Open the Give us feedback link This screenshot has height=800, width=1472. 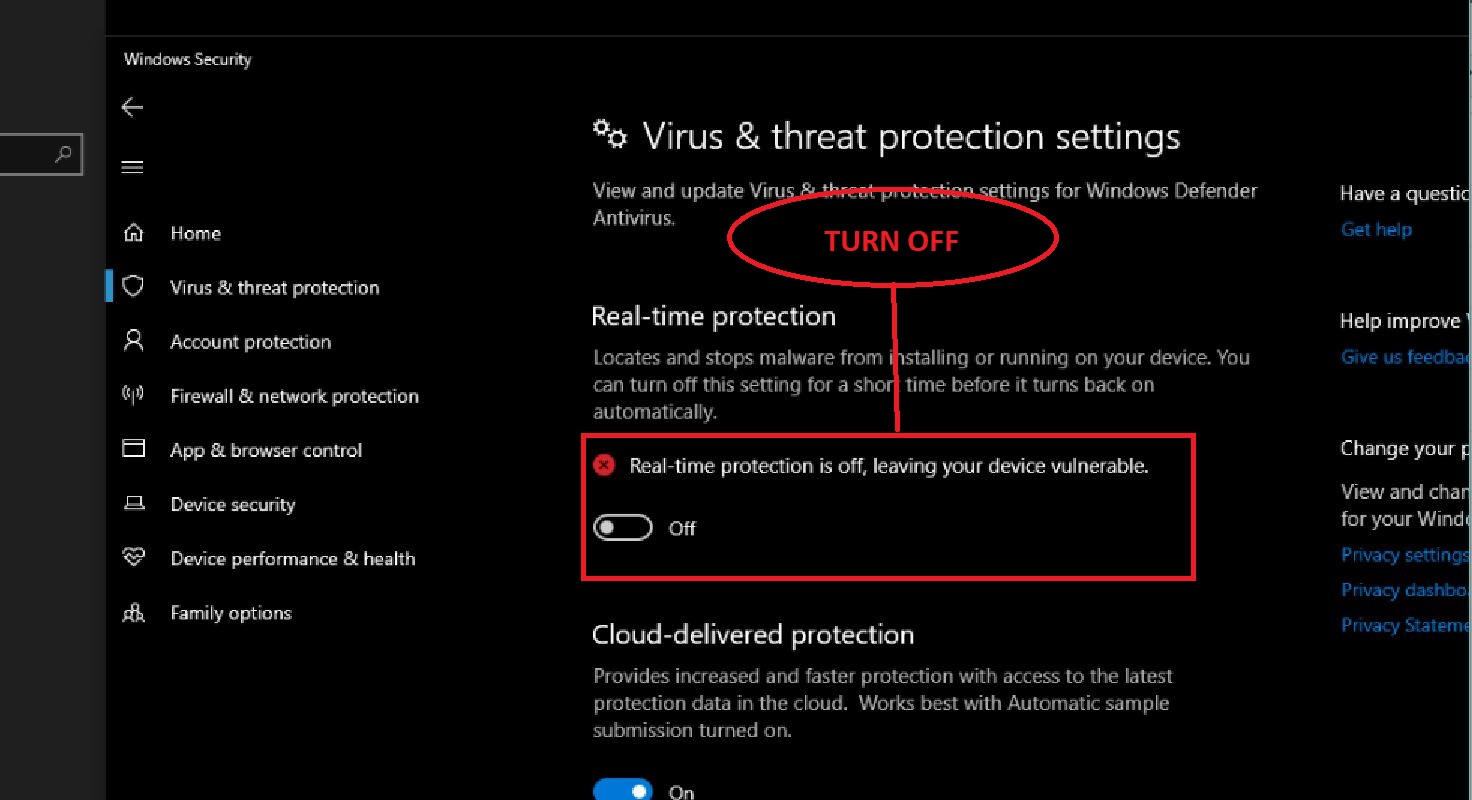click(x=1404, y=356)
